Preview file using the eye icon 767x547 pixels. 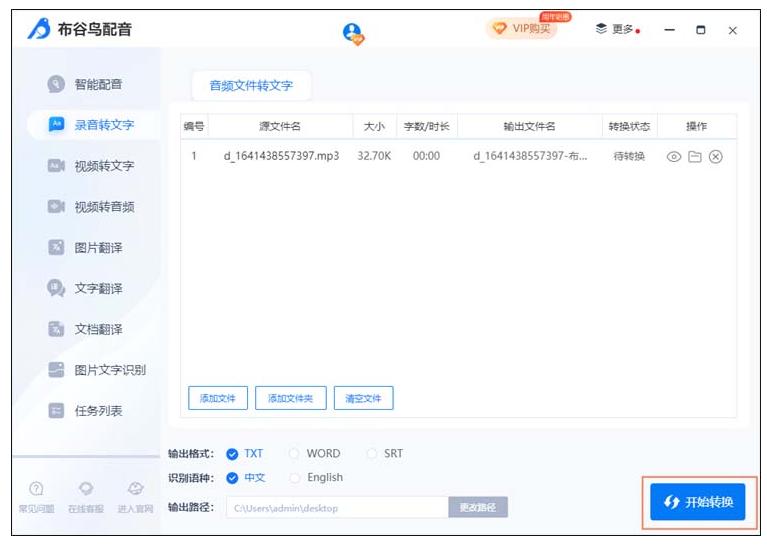(x=674, y=157)
